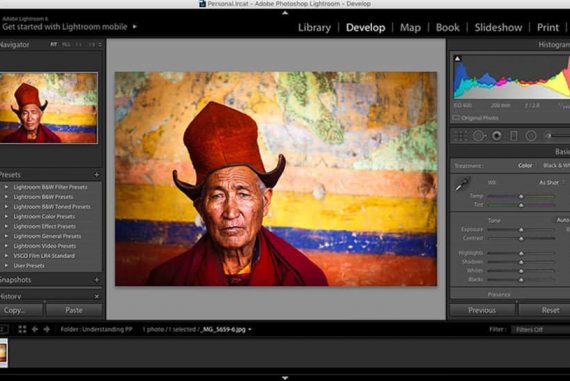The image size is (570, 381).
Task: Click the Shadows slider handle
Action: (x=521, y=262)
